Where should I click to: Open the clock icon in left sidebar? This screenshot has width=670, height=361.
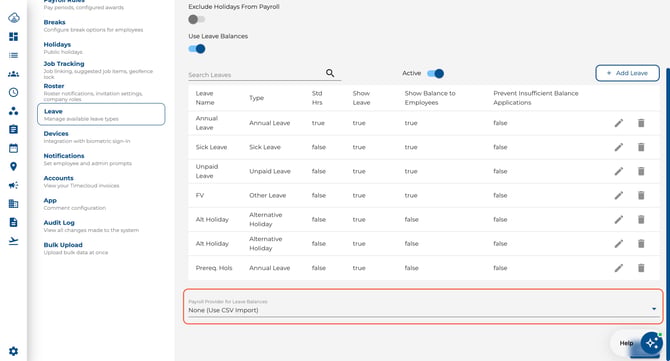13,92
